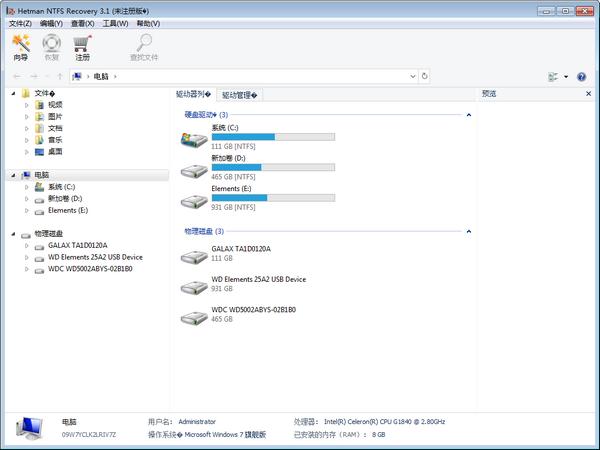Collapse the 硬盘驱动 group using its chevron
600x450 pixels.
[x=469, y=115]
